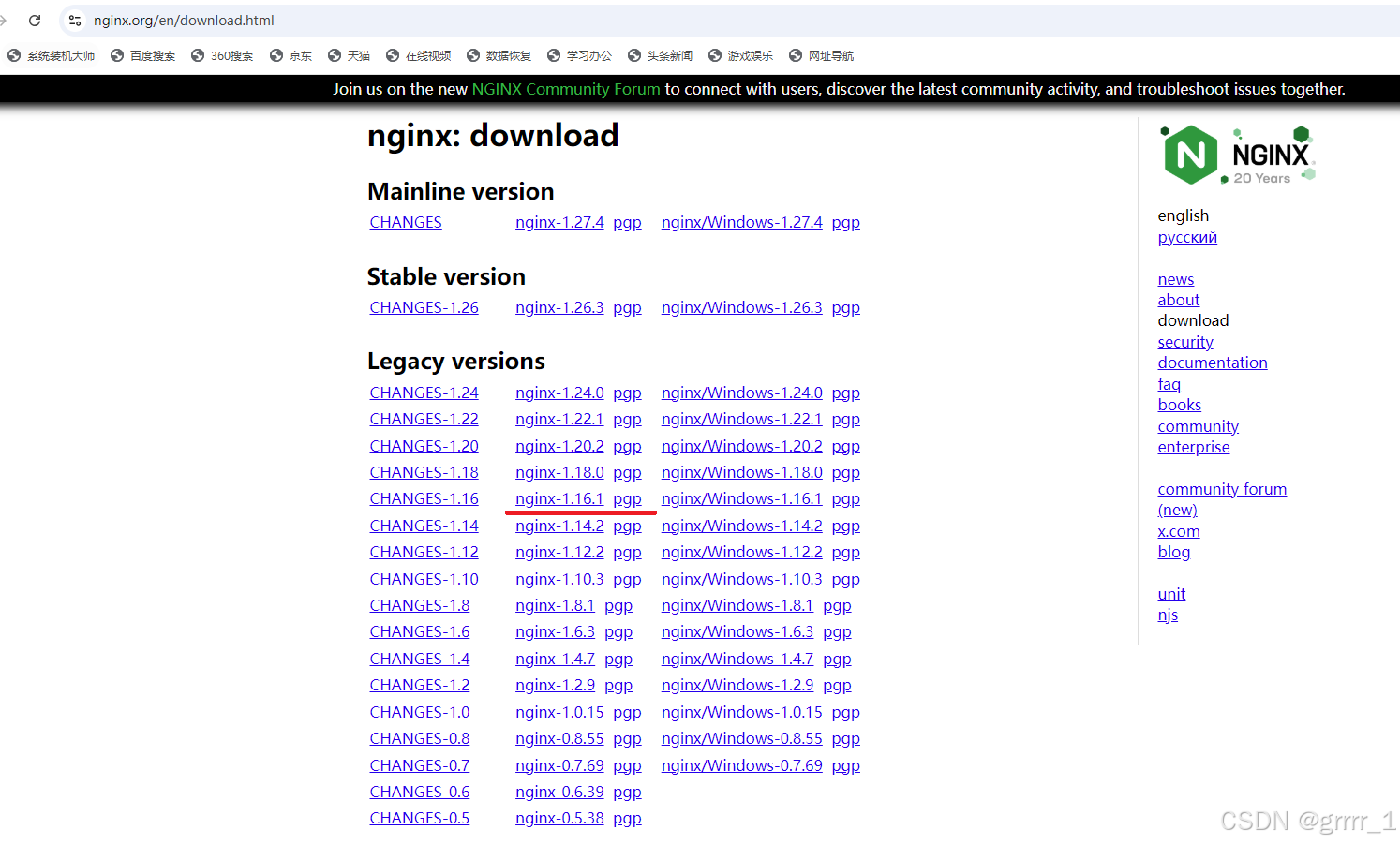Open CHANGES-1.6 link
The image size is (1400, 845).
420,631
